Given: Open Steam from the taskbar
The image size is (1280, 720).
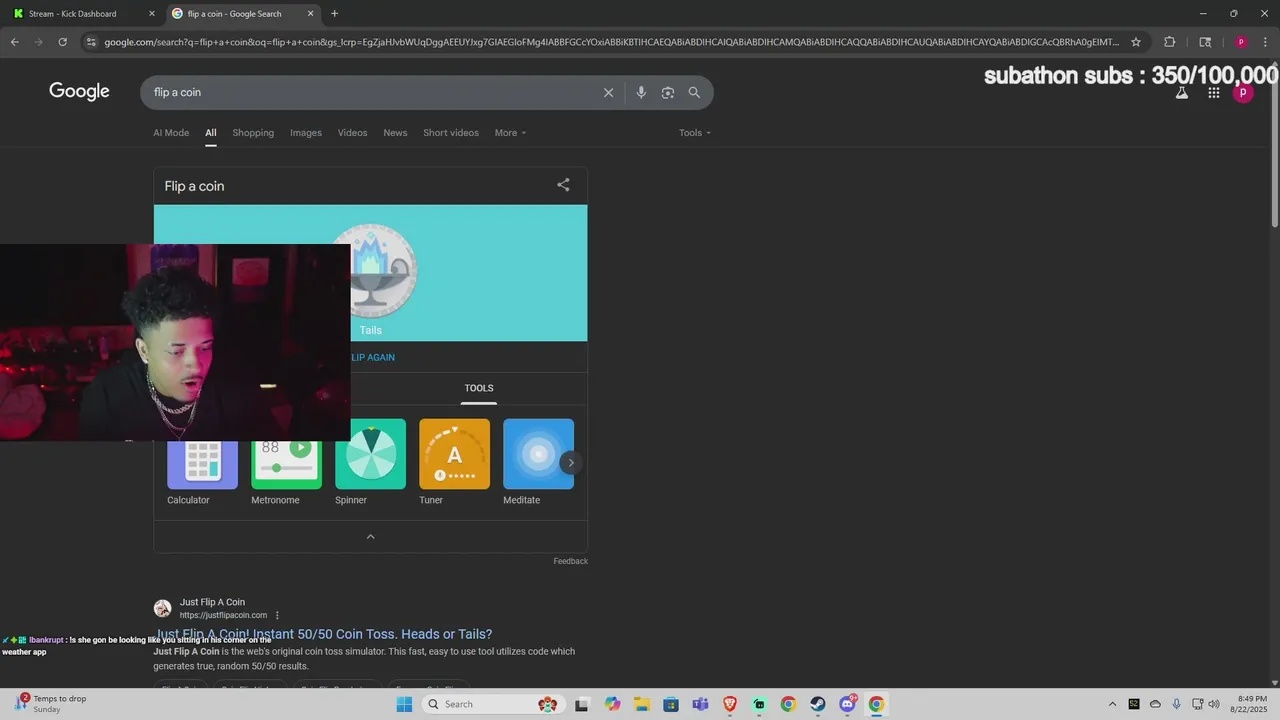Looking at the screenshot, I should point(817,704).
